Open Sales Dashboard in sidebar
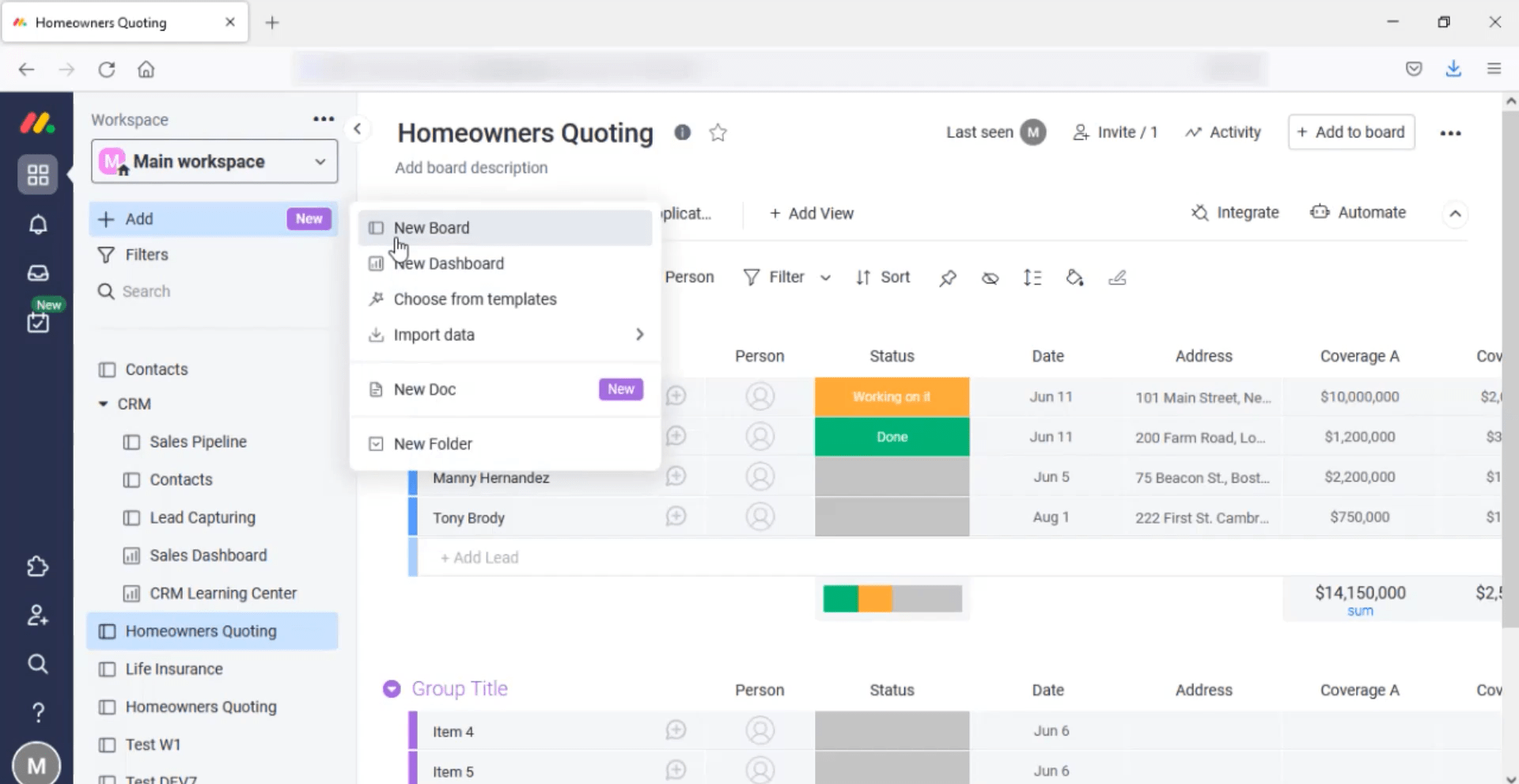 (195, 555)
